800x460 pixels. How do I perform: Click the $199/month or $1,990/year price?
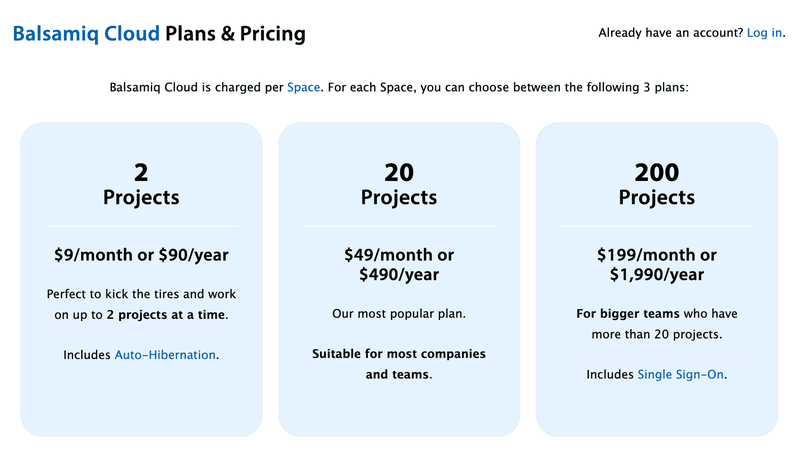pos(657,265)
